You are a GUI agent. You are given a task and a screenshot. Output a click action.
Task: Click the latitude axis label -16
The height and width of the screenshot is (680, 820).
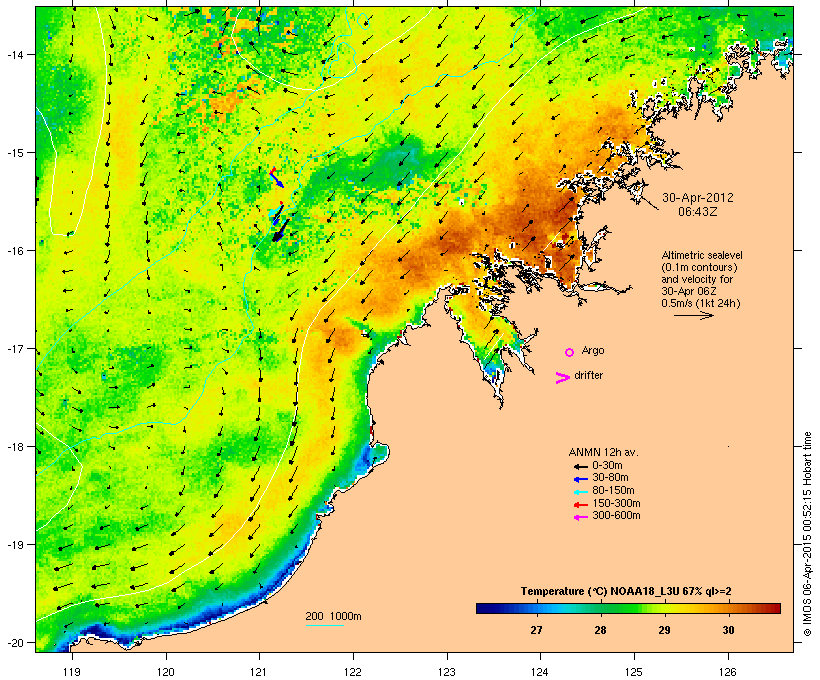[14, 251]
